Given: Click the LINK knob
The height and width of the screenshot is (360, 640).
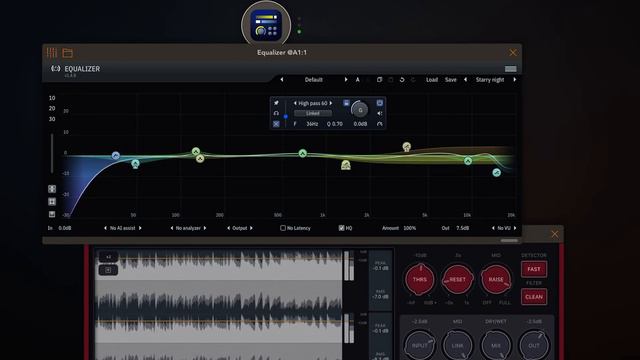Looking at the screenshot, I should click(458, 345).
